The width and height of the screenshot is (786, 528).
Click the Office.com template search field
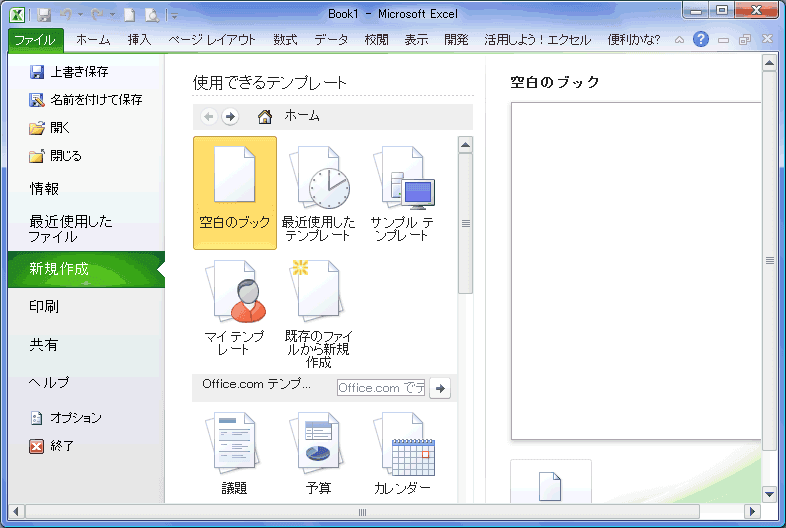[380, 388]
